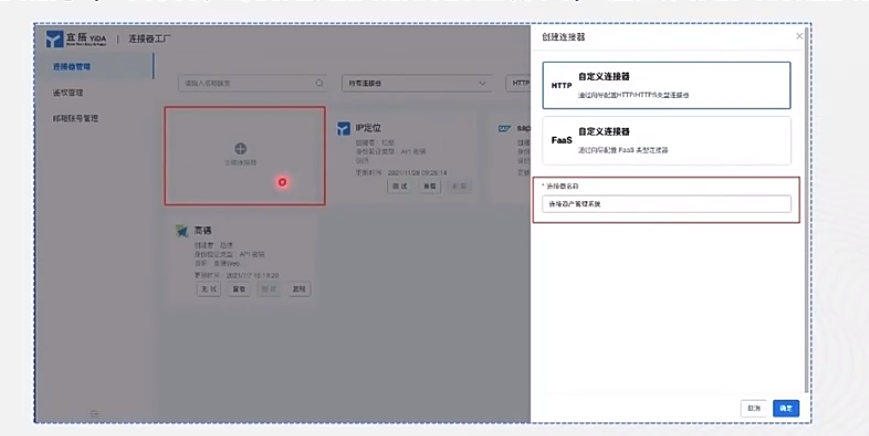Click the chevron arrow of the connector filter
The width and height of the screenshot is (869, 436).
point(482,83)
